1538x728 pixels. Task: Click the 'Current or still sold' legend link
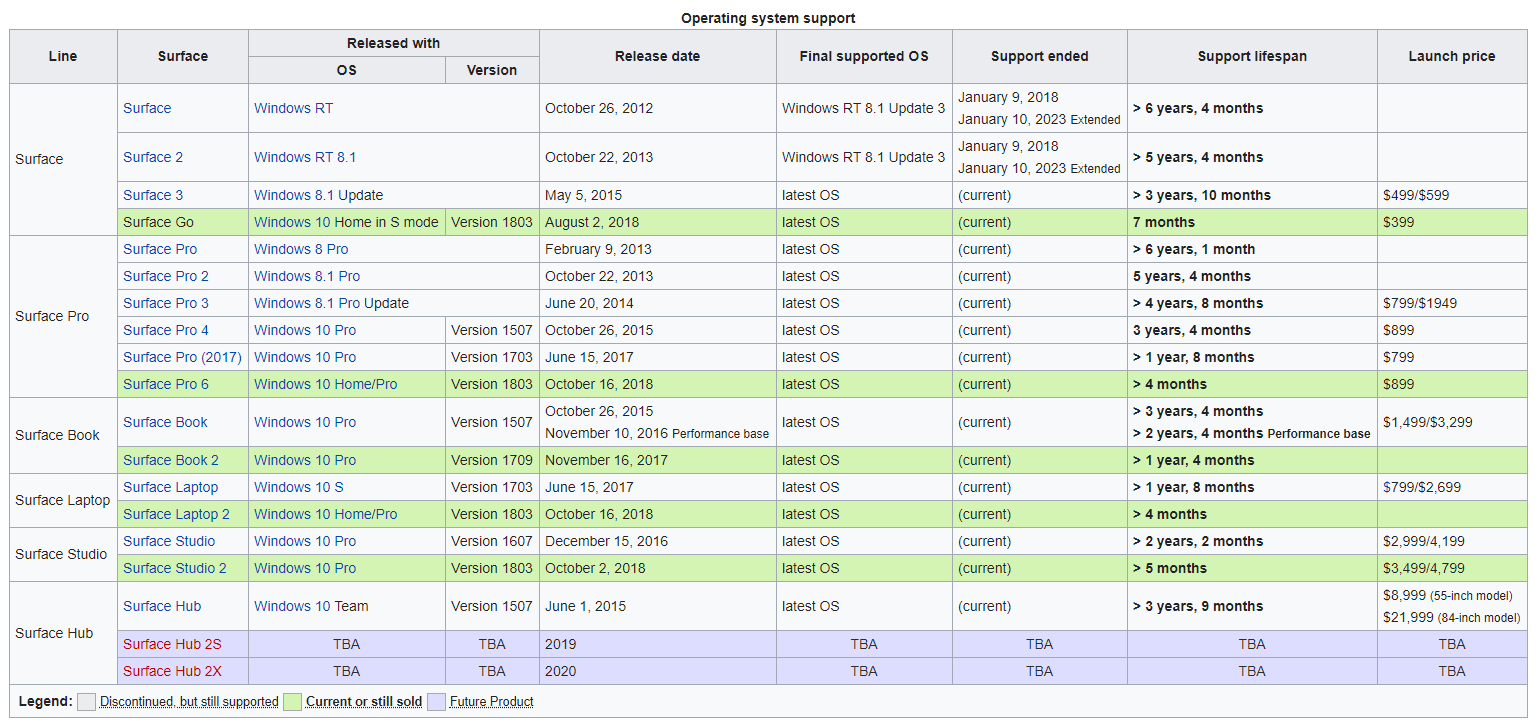pyautogui.click(x=364, y=701)
